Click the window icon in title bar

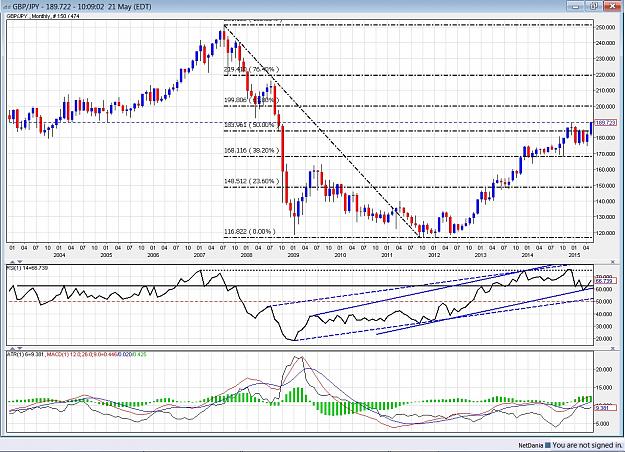(8, 6)
